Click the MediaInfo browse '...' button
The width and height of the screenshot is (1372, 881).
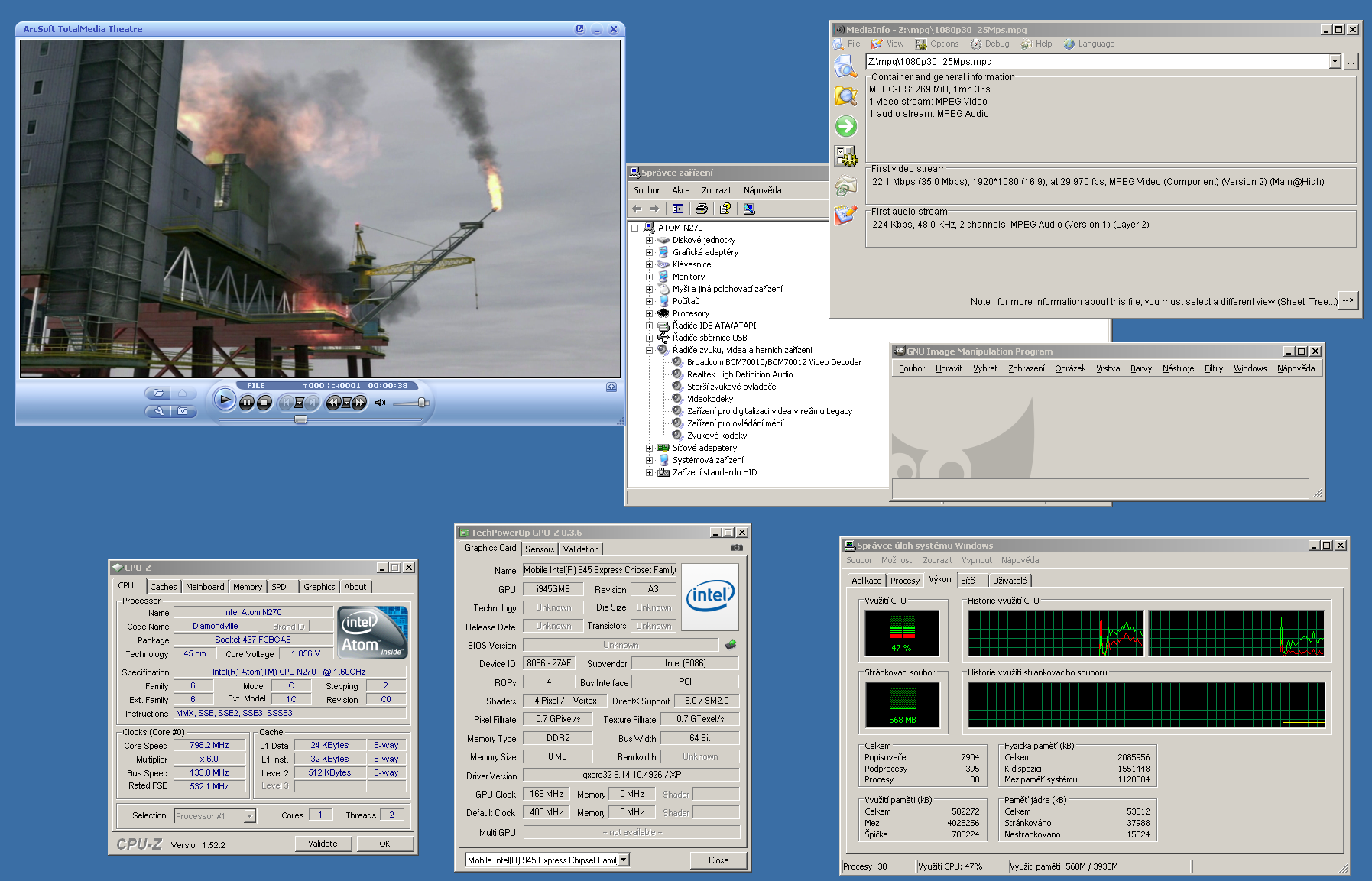point(1351,62)
